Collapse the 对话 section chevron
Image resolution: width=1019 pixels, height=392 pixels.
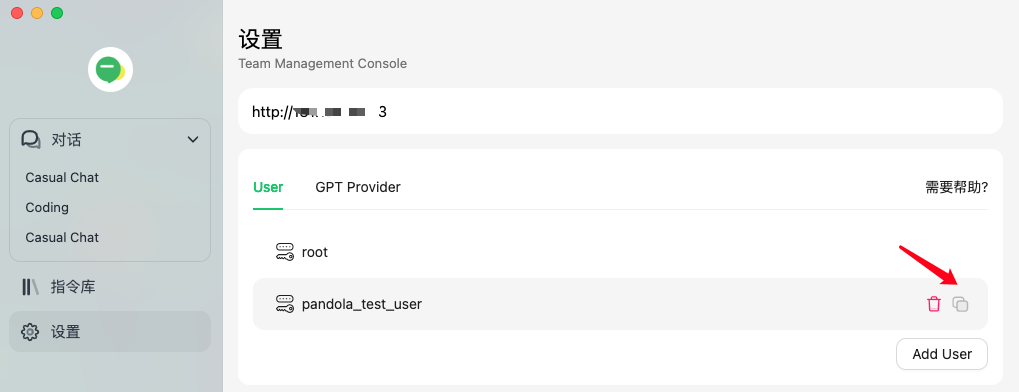[193, 140]
